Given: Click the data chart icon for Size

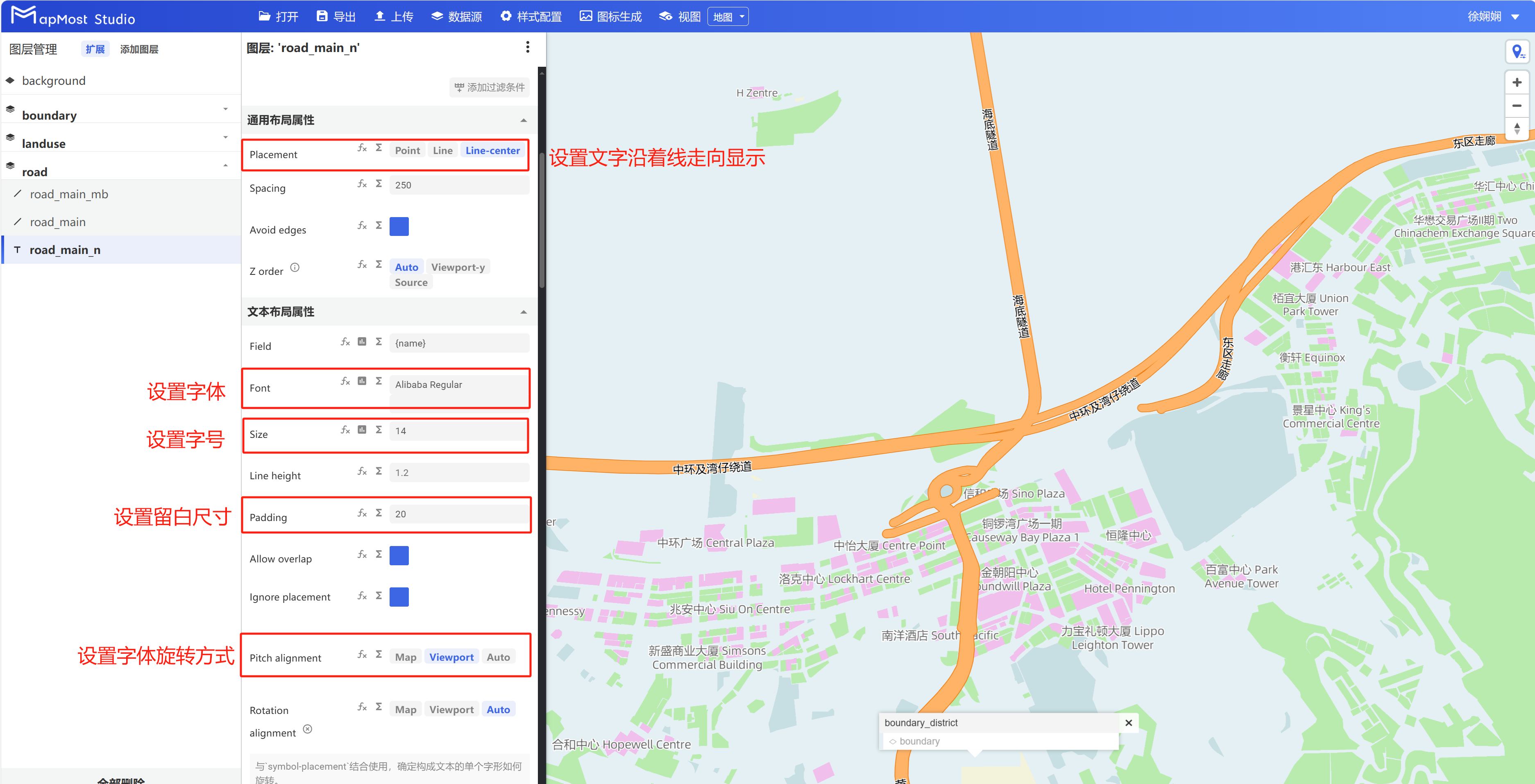Looking at the screenshot, I should tap(362, 430).
